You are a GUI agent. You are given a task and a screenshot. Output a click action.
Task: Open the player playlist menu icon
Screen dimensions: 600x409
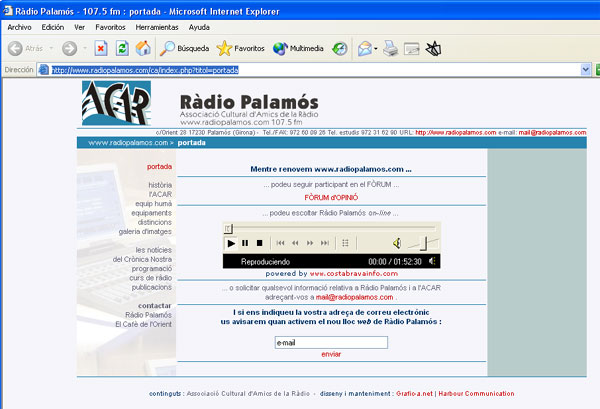[x=345, y=243]
